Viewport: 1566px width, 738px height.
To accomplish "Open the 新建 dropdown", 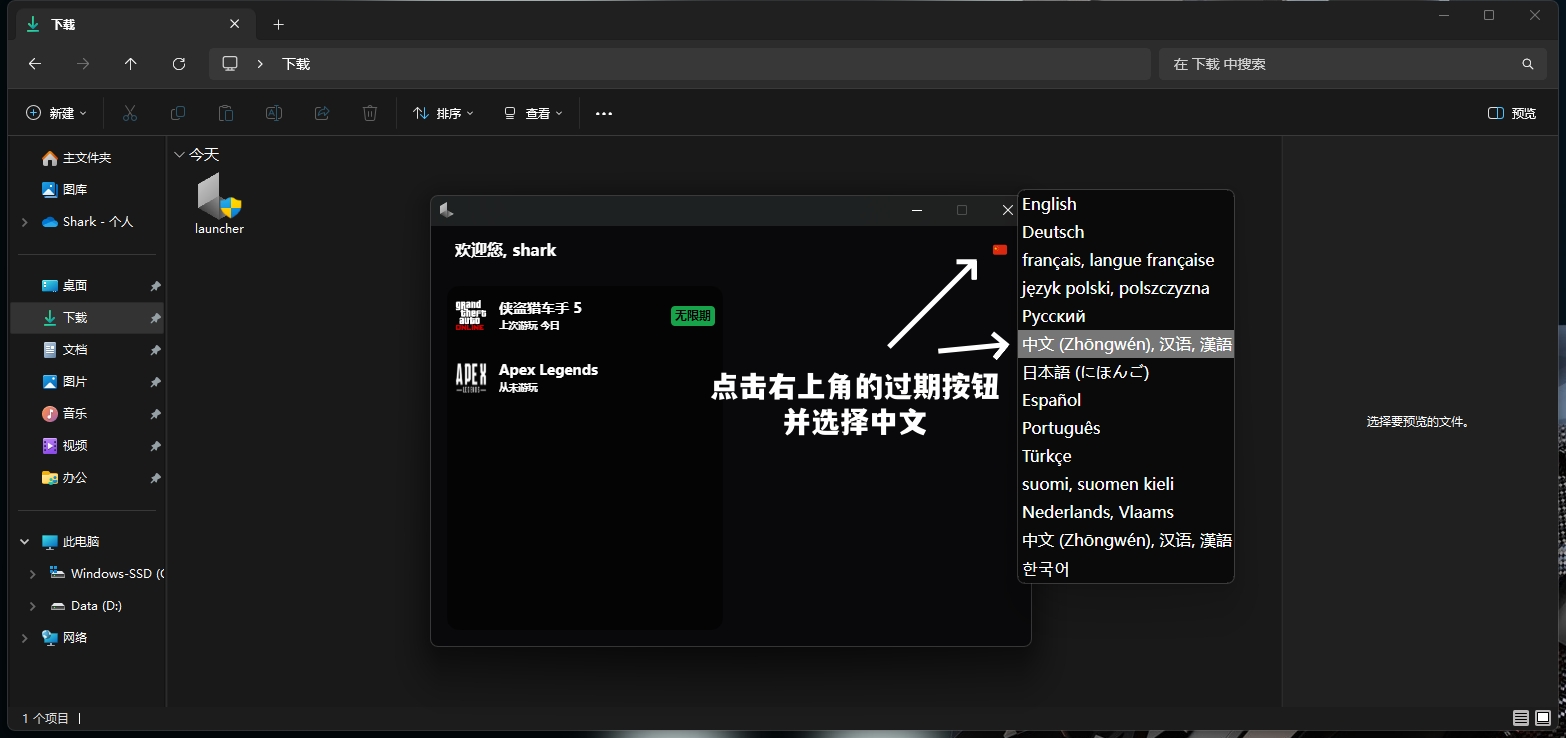I will [x=56, y=113].
